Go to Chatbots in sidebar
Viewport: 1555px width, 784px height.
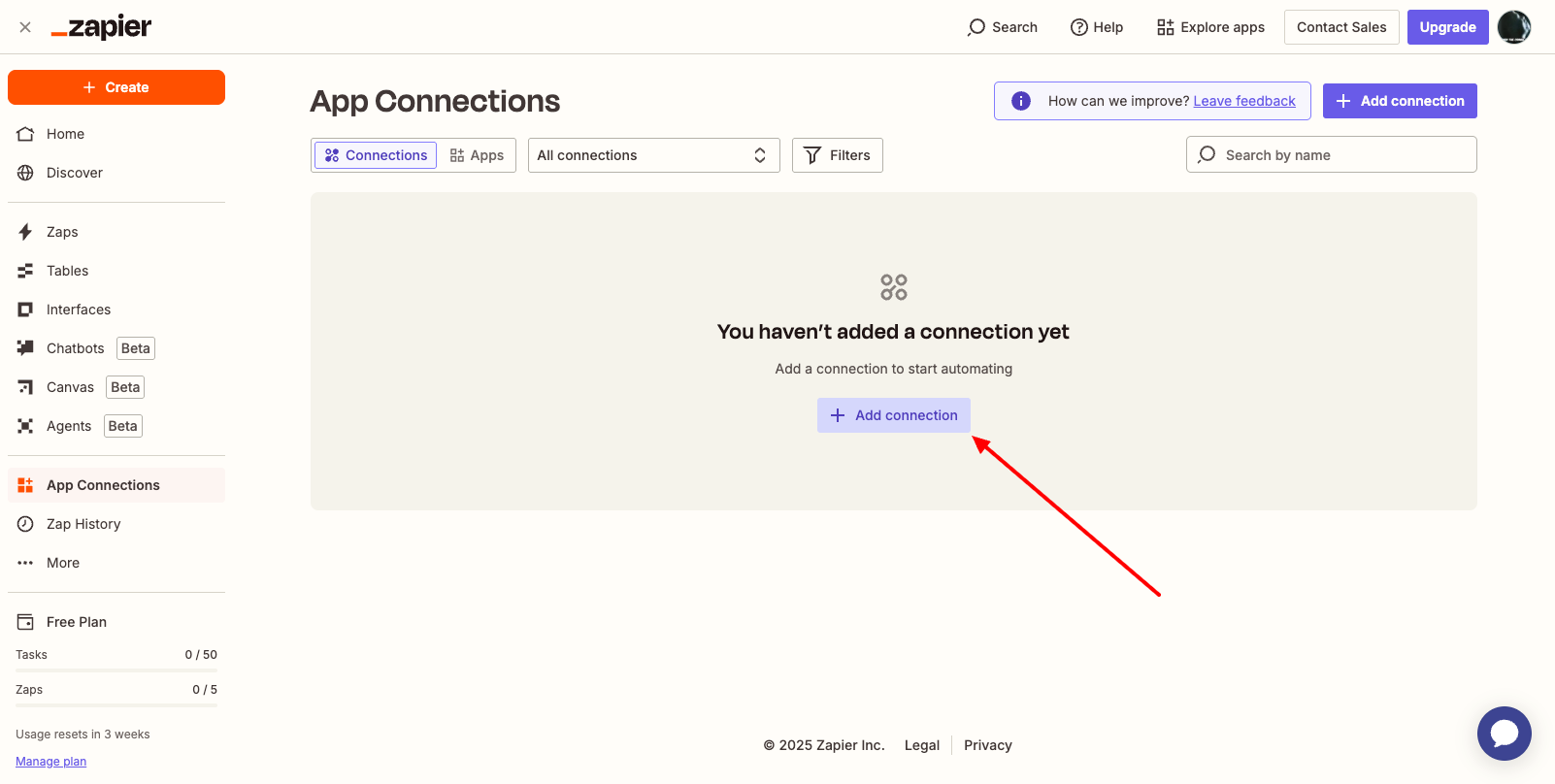click(x=116, y=348)
